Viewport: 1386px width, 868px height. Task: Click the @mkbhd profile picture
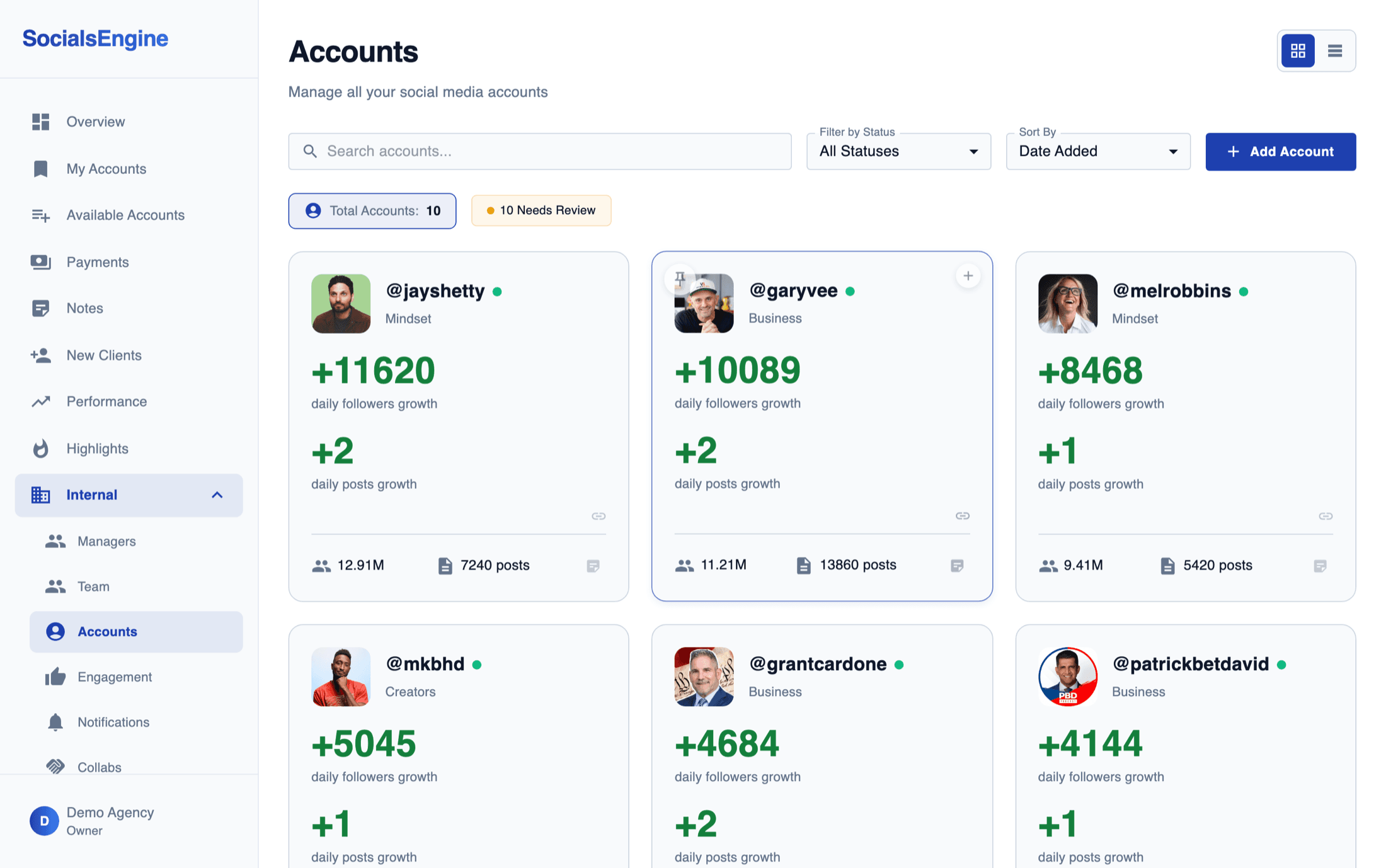(x=341, y=677)
